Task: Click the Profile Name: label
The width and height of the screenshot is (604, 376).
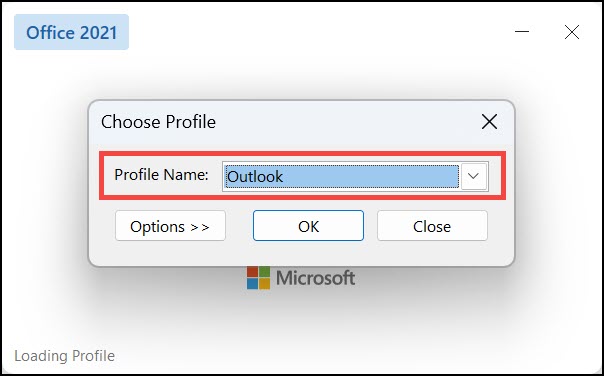Action: pos(161,175)
